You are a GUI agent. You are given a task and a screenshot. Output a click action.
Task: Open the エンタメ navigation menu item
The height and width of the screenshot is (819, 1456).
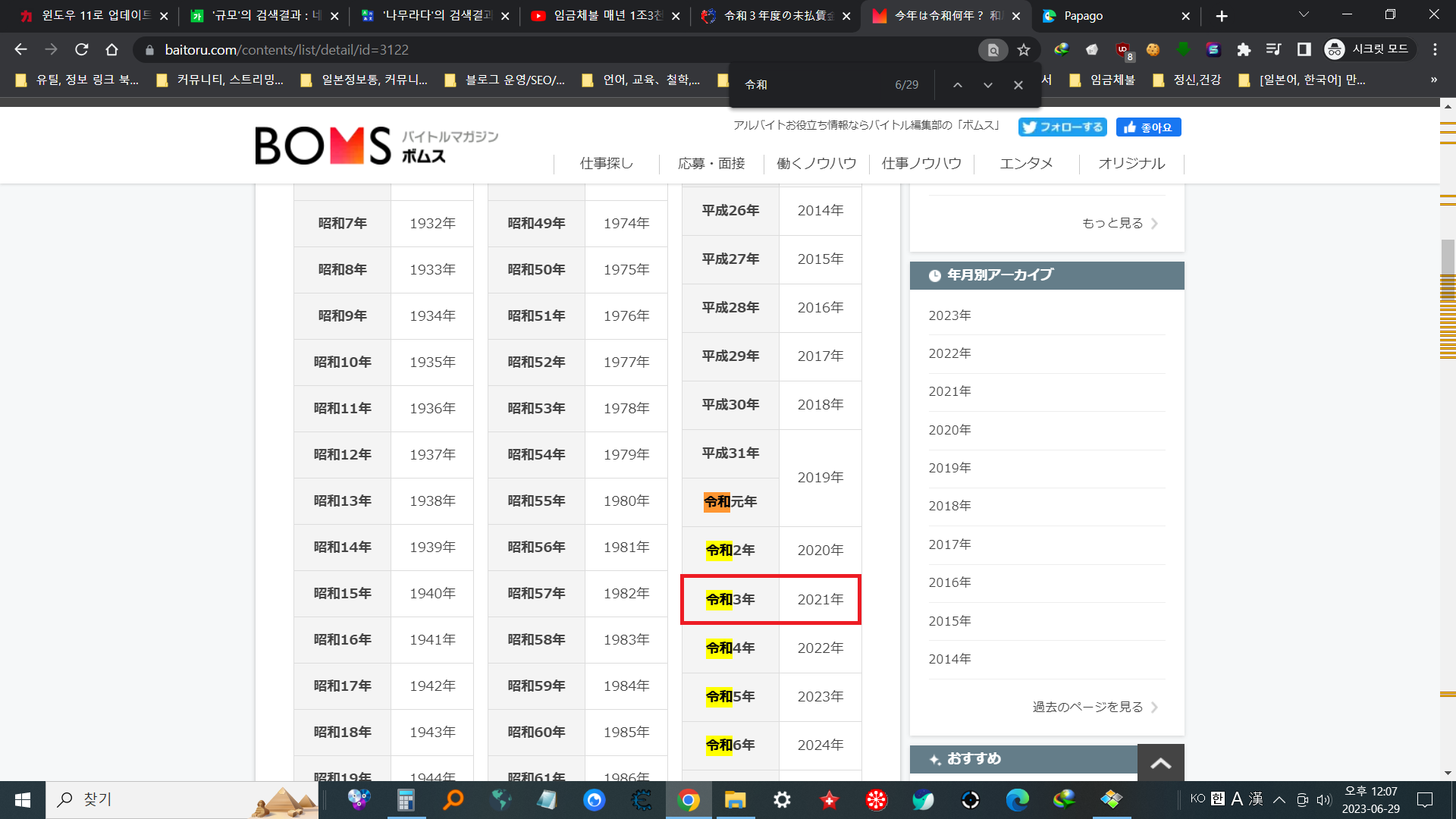[1026, 164]
